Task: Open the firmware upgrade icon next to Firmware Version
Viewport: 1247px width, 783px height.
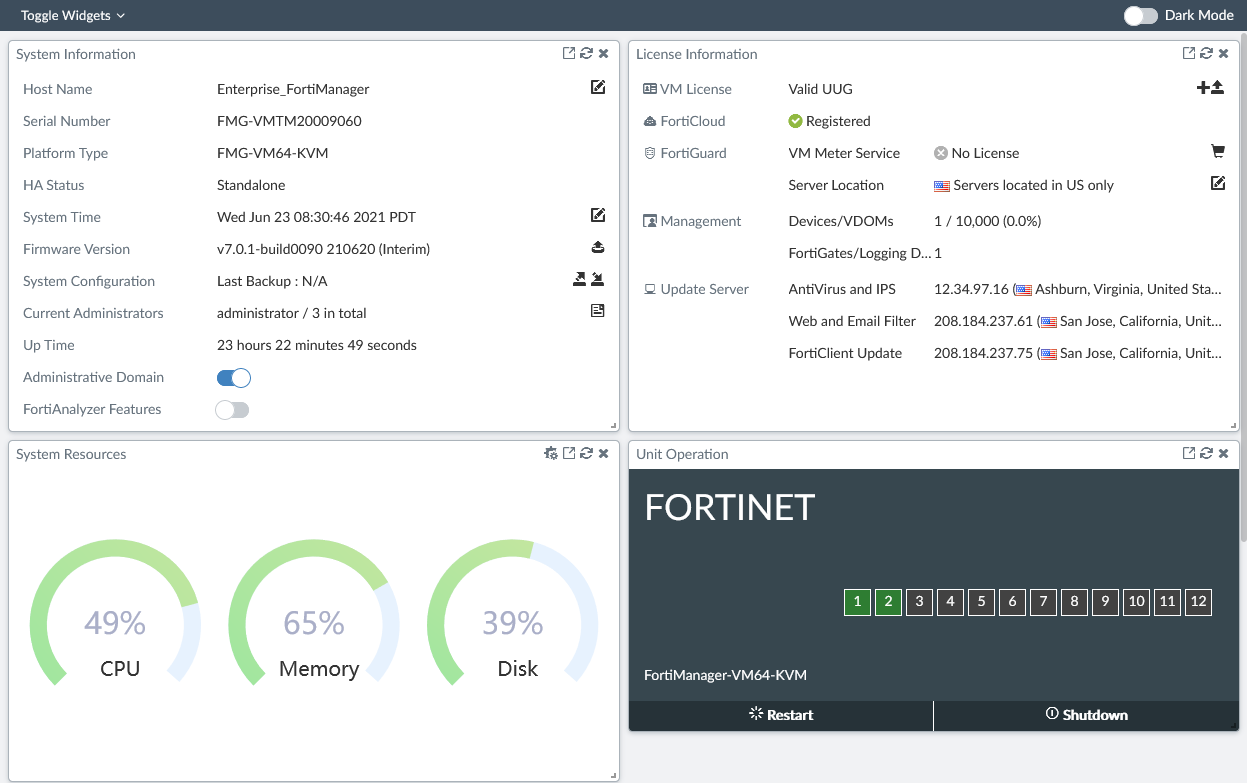Action: pyautogui.click(x=597, y=247)
